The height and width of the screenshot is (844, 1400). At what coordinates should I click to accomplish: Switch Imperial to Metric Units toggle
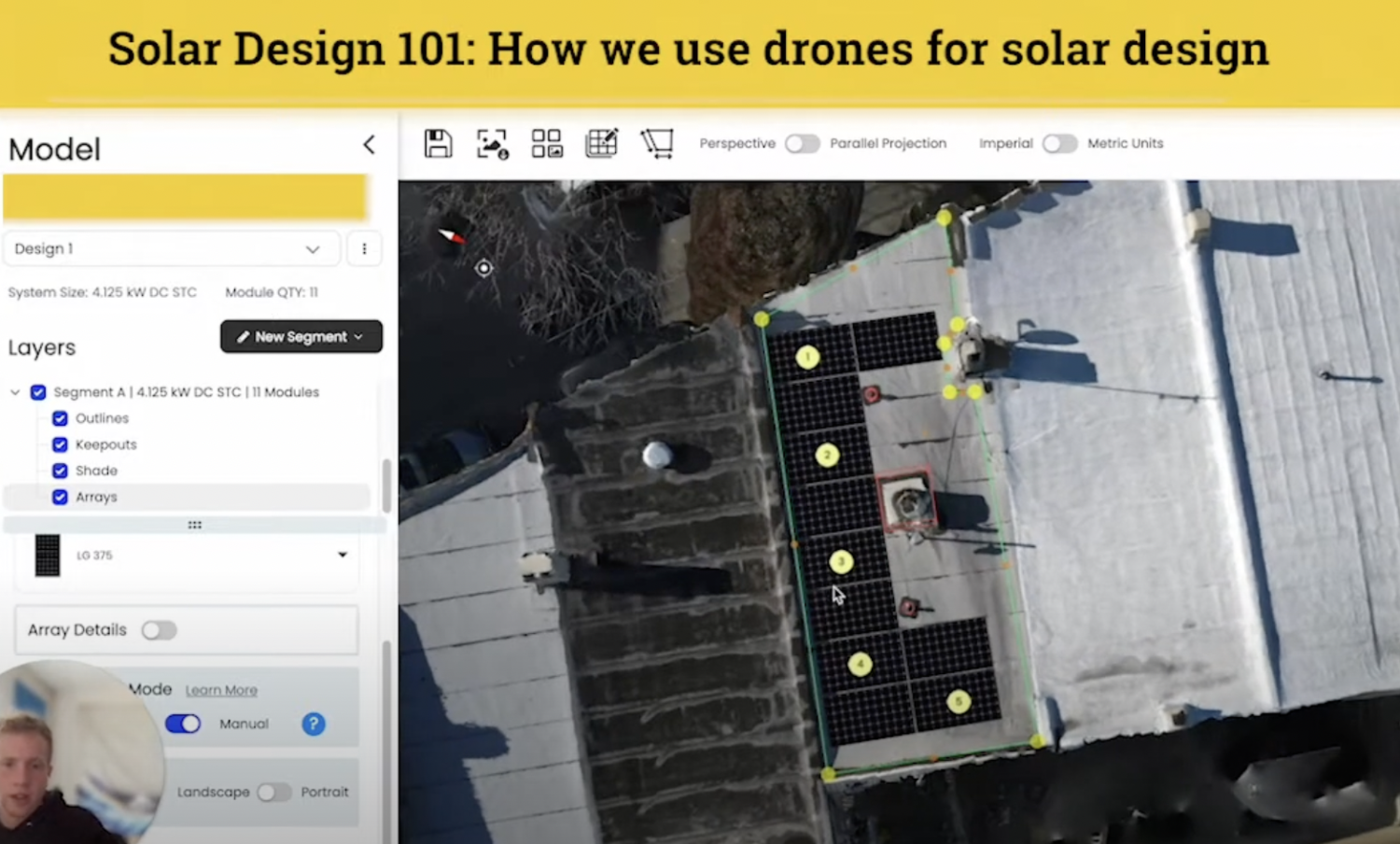coord(1059,144)
